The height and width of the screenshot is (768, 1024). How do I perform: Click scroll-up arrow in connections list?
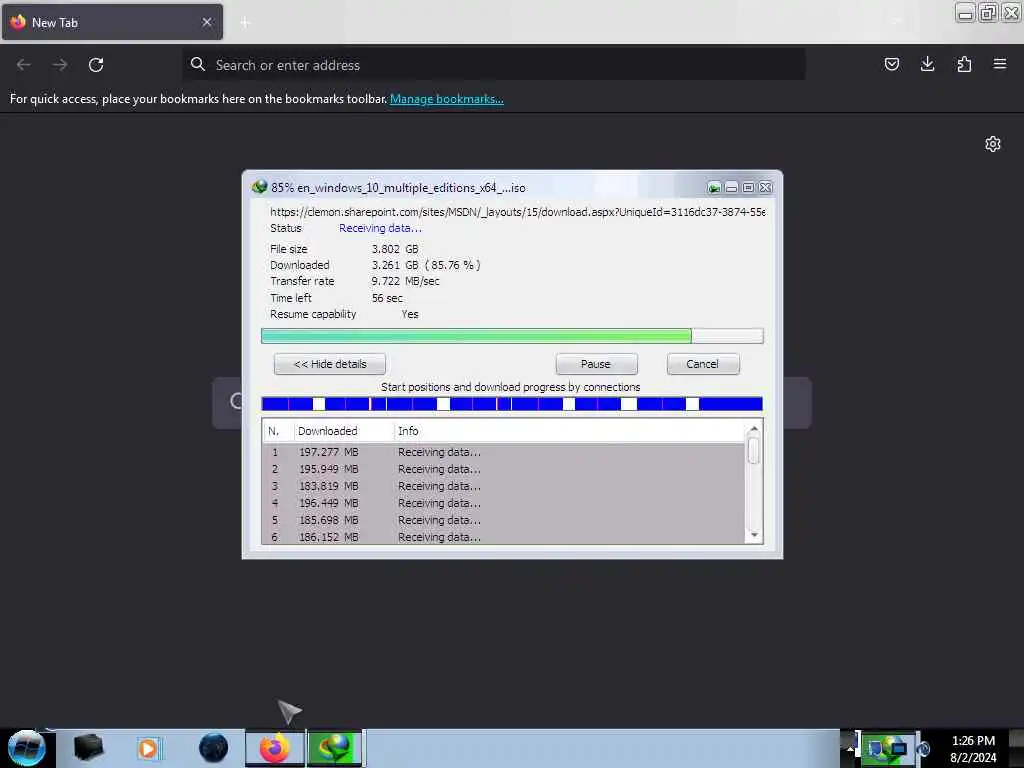click(x=754, y=429)
